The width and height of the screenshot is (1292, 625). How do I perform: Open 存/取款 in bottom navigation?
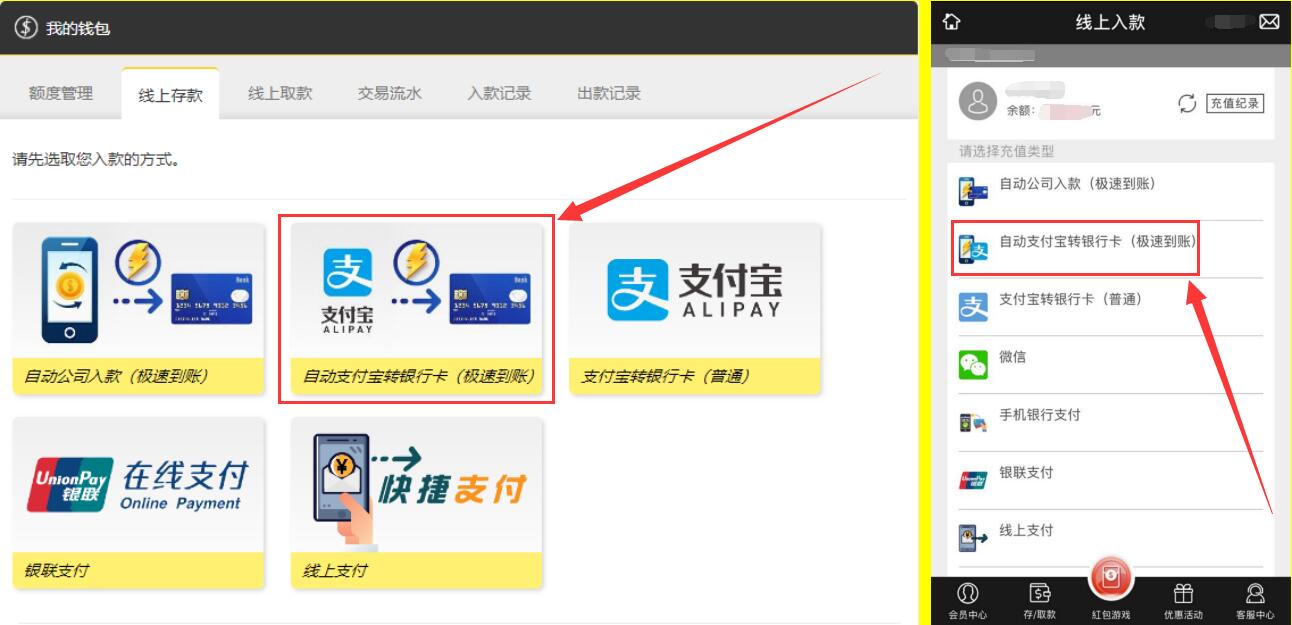pos(1039,601)
